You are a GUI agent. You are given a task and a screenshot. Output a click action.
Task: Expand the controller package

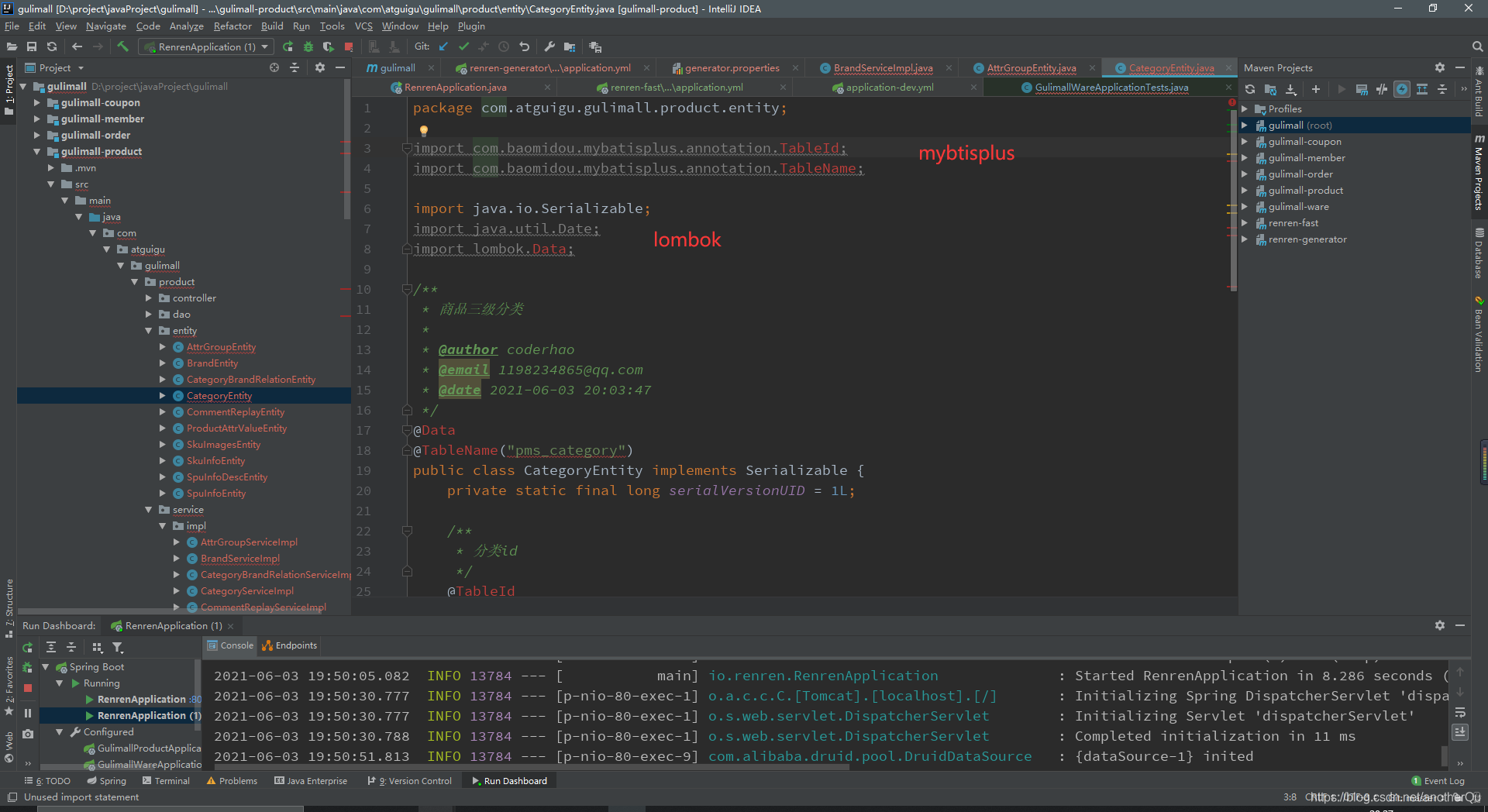click(149, 298)
